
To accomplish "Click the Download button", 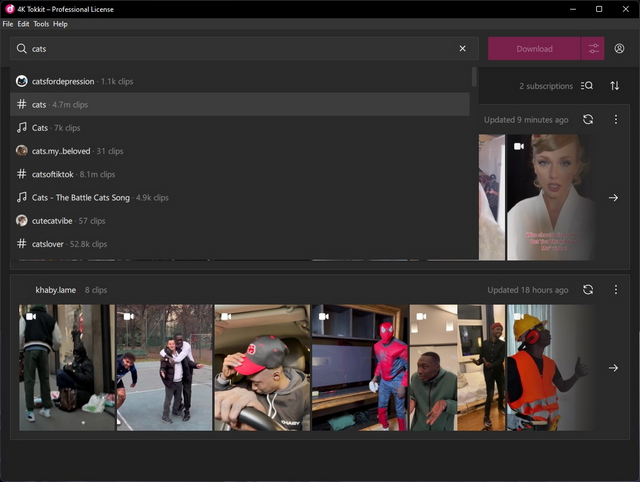I will click(534, 49).
